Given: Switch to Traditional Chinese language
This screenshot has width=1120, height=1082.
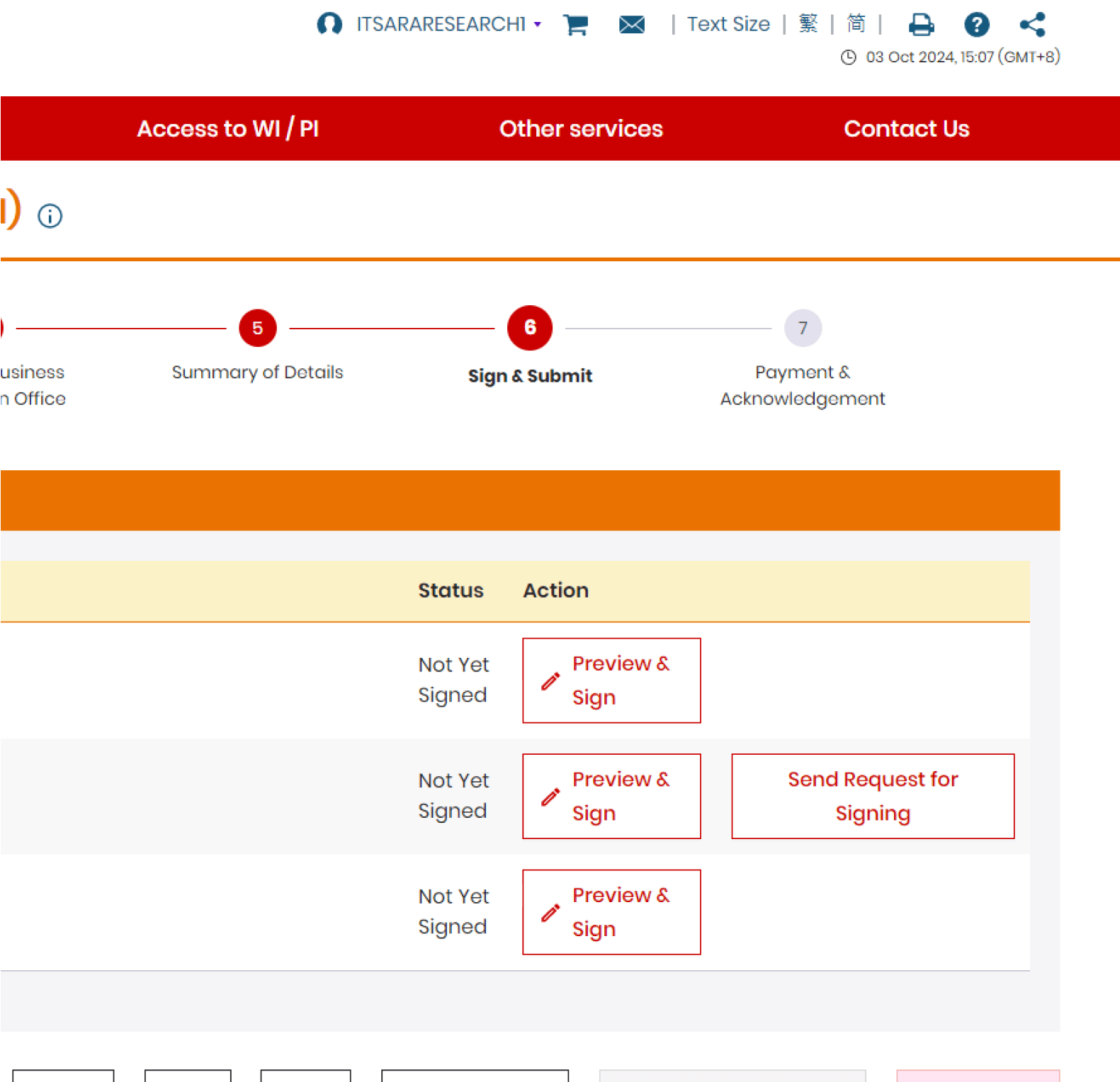Looking at the screenshot, I should click(x=808, y=24).
